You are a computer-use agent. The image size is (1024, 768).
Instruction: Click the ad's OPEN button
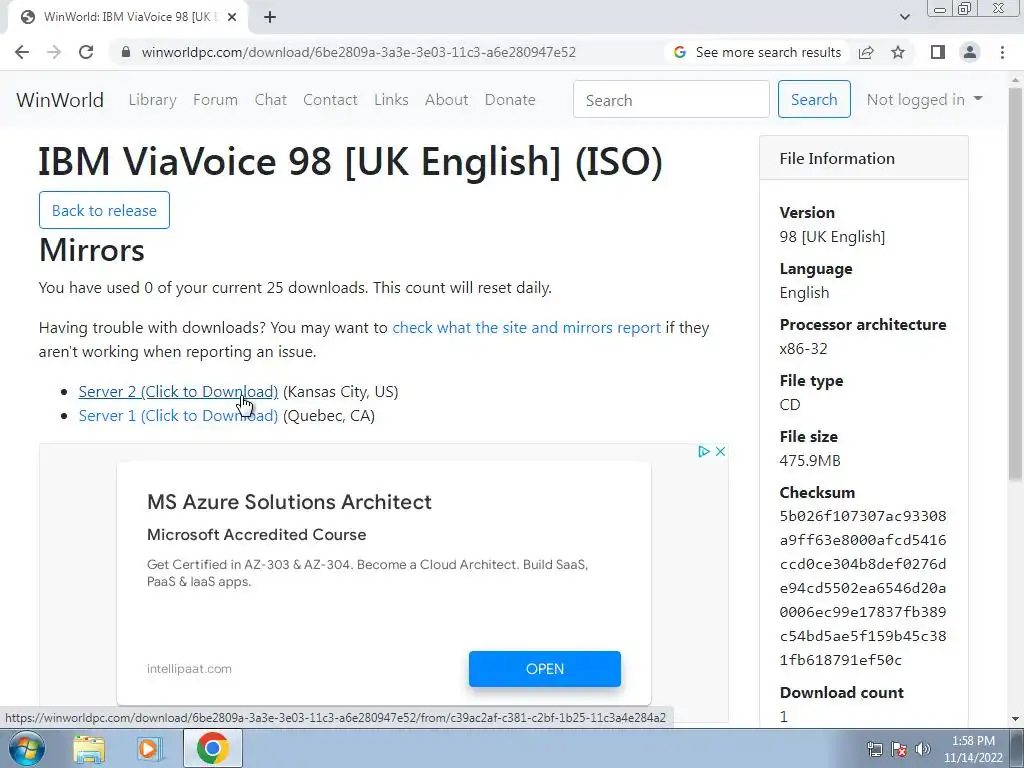click(545, 669)
